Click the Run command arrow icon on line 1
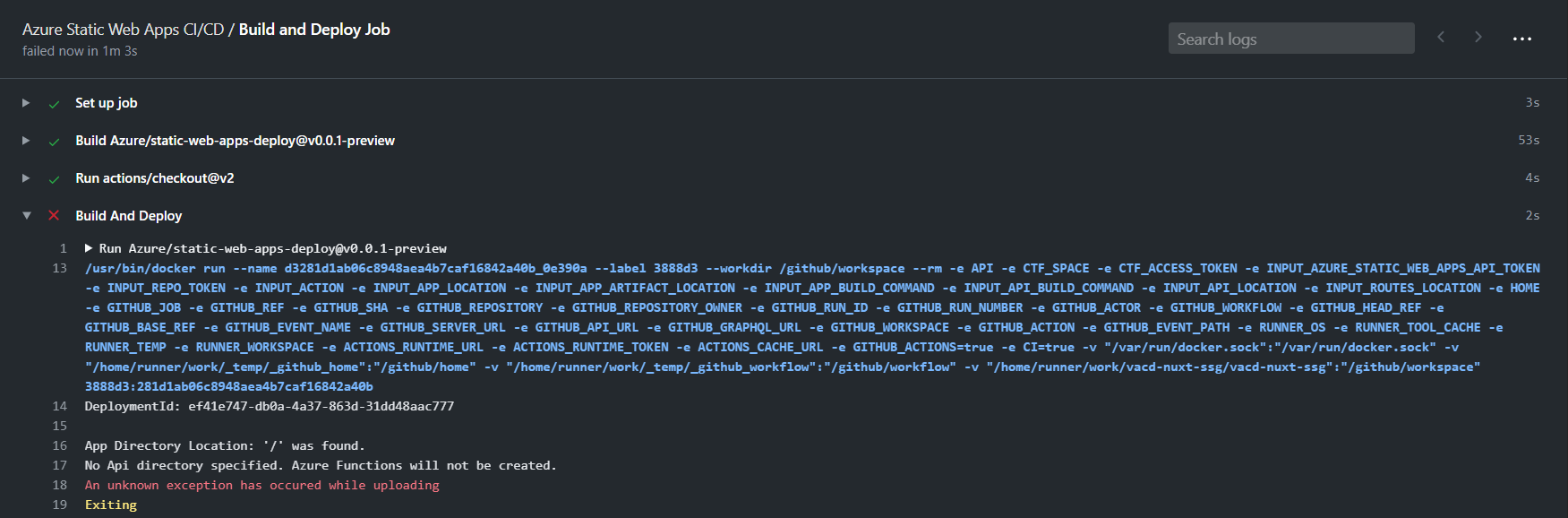Screen dimensions: 1568x518 pyautogui.click(x=88, y=248)
